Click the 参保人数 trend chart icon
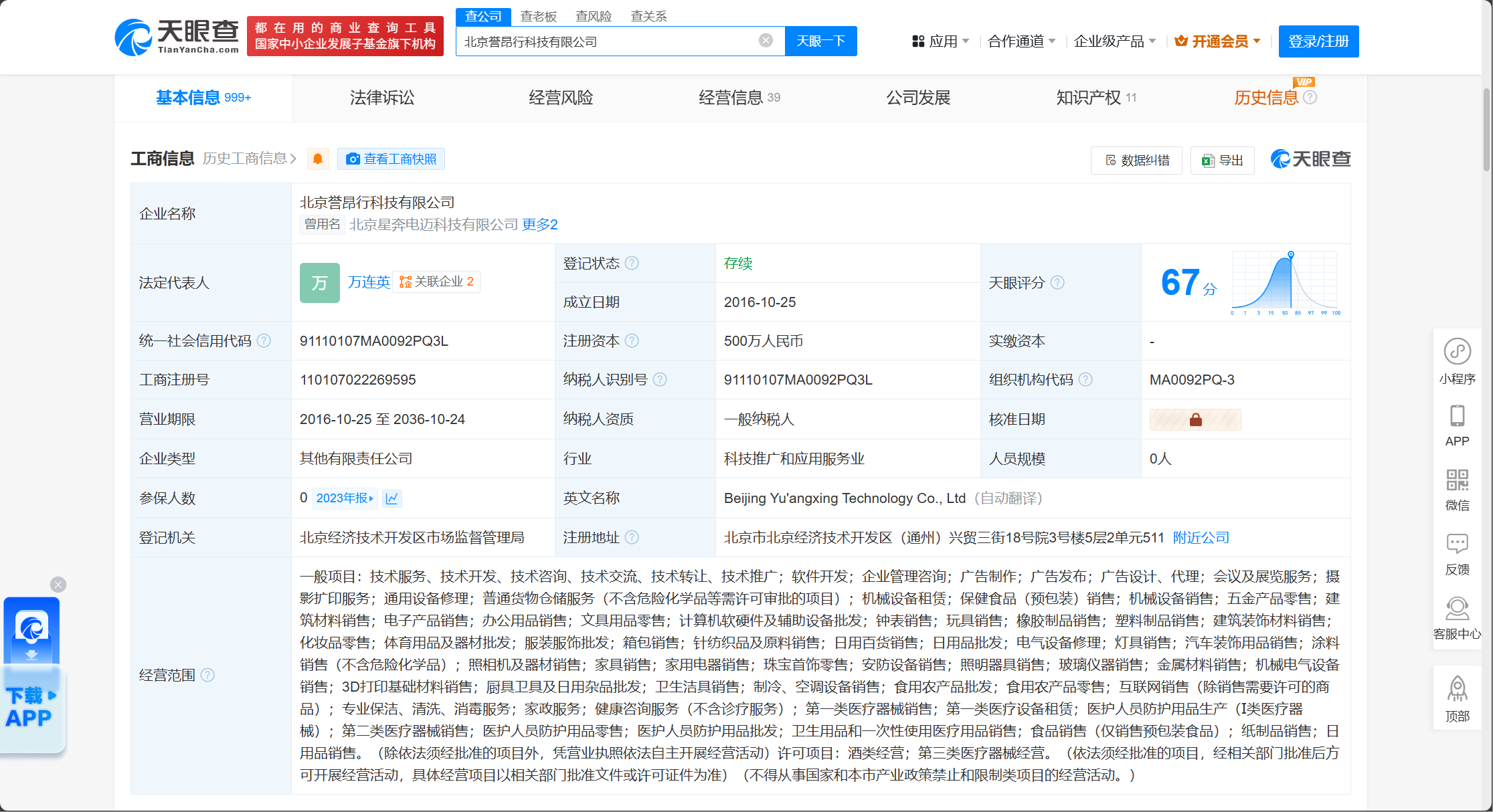Image resolution: width=1493 pixels, height=812 pixels. coord(392,498)
